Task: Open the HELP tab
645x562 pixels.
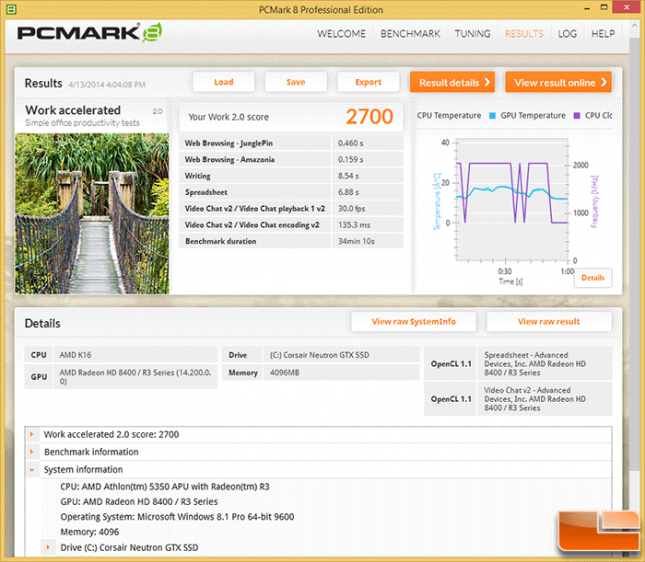Action: (x=603, y=34)
